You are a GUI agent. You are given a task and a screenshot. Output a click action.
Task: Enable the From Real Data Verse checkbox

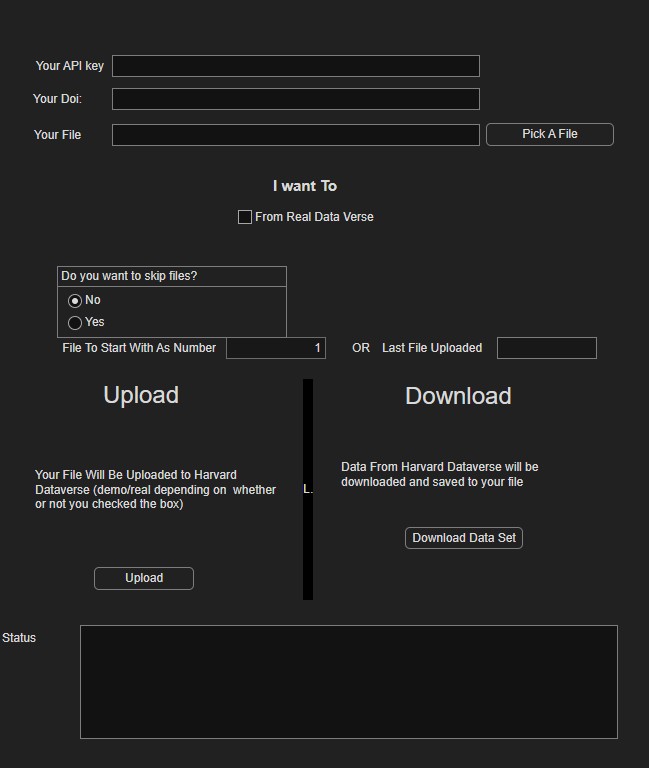(245, 217)
